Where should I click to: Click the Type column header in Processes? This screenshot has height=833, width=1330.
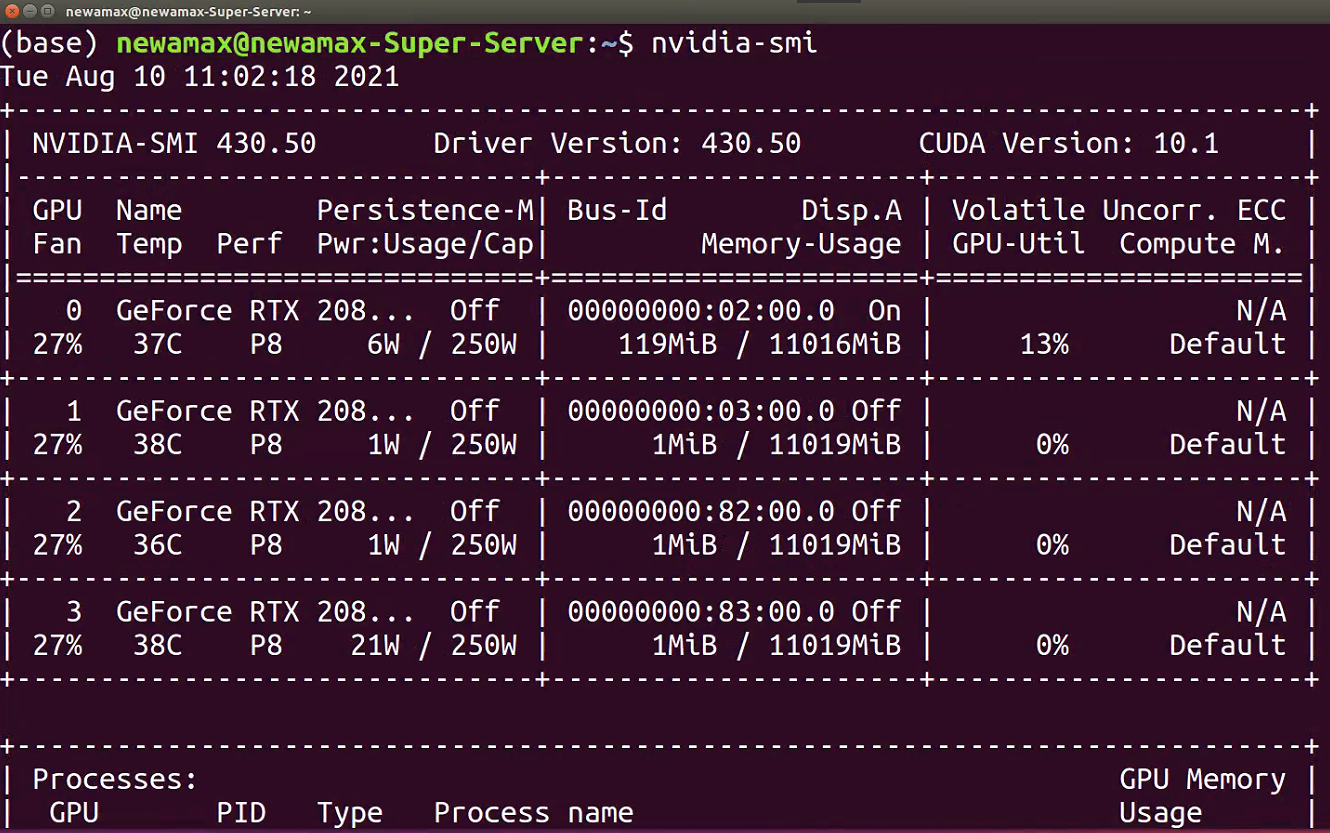click(350, 812)
